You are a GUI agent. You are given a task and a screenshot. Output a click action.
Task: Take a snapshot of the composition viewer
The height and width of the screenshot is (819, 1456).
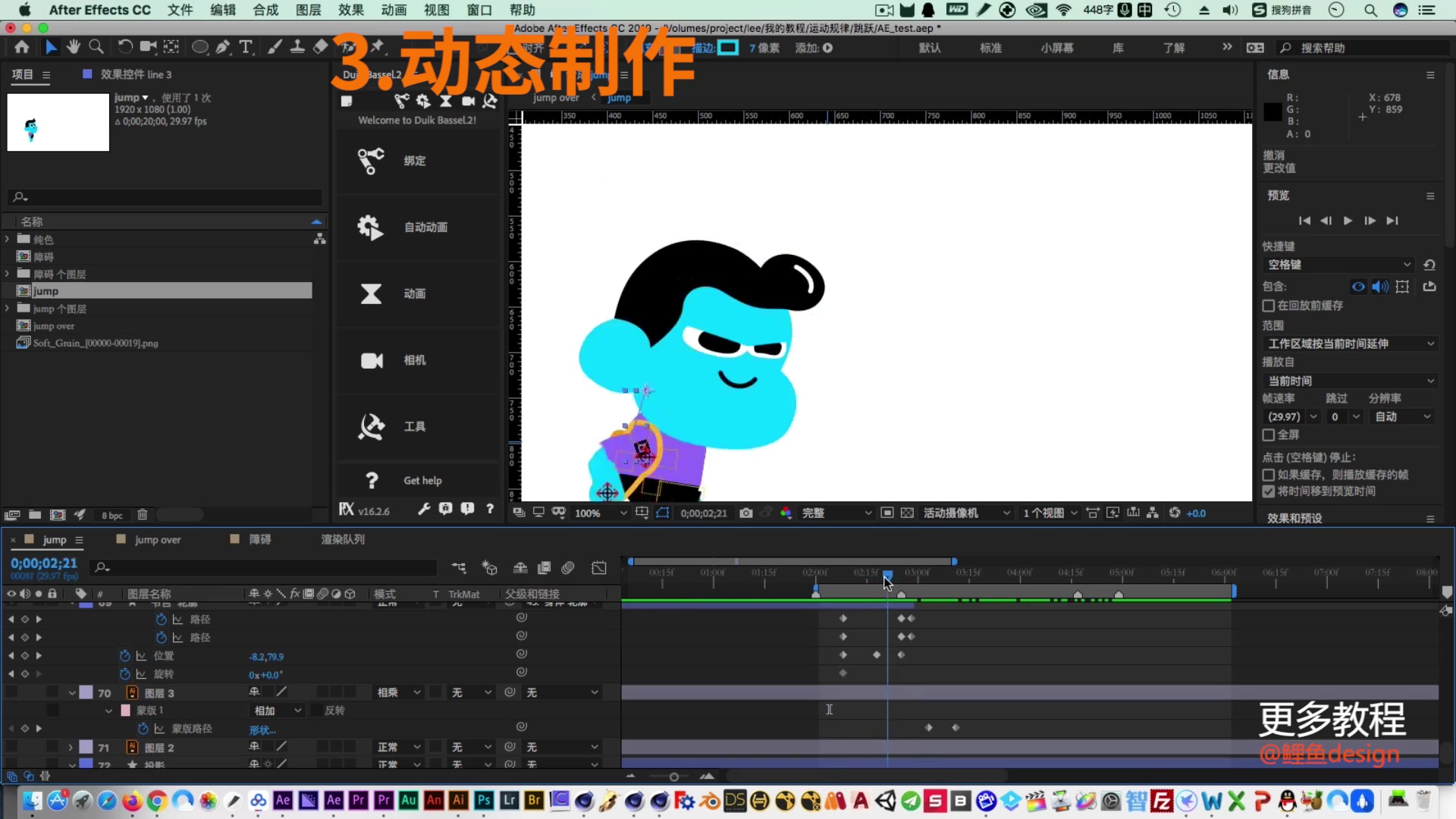[x=745, y=513]
